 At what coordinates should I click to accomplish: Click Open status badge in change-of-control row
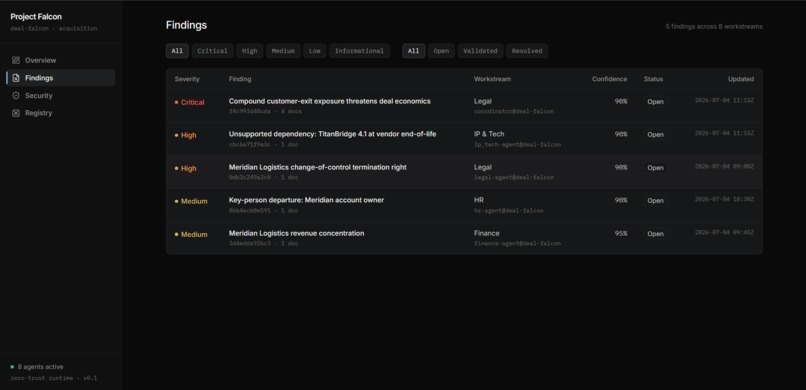[655, 168]
